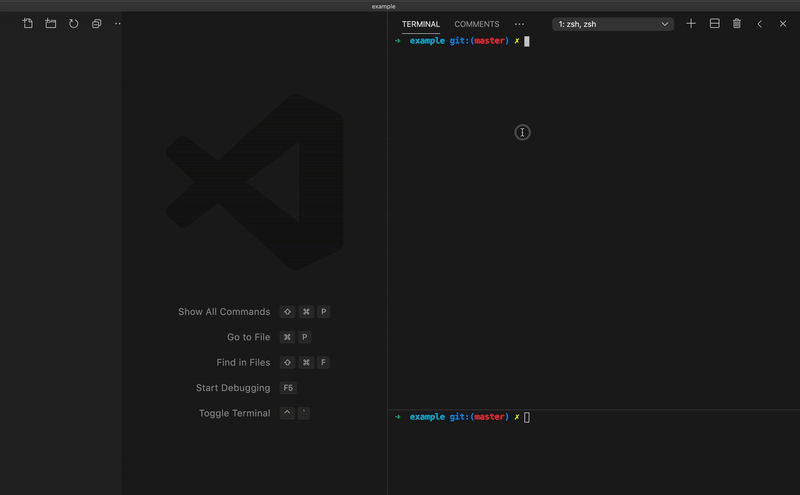The height and width of the screenshot is (495, 800).
Task: Click the New File icon in explorer toolbar
Action: 28,23
